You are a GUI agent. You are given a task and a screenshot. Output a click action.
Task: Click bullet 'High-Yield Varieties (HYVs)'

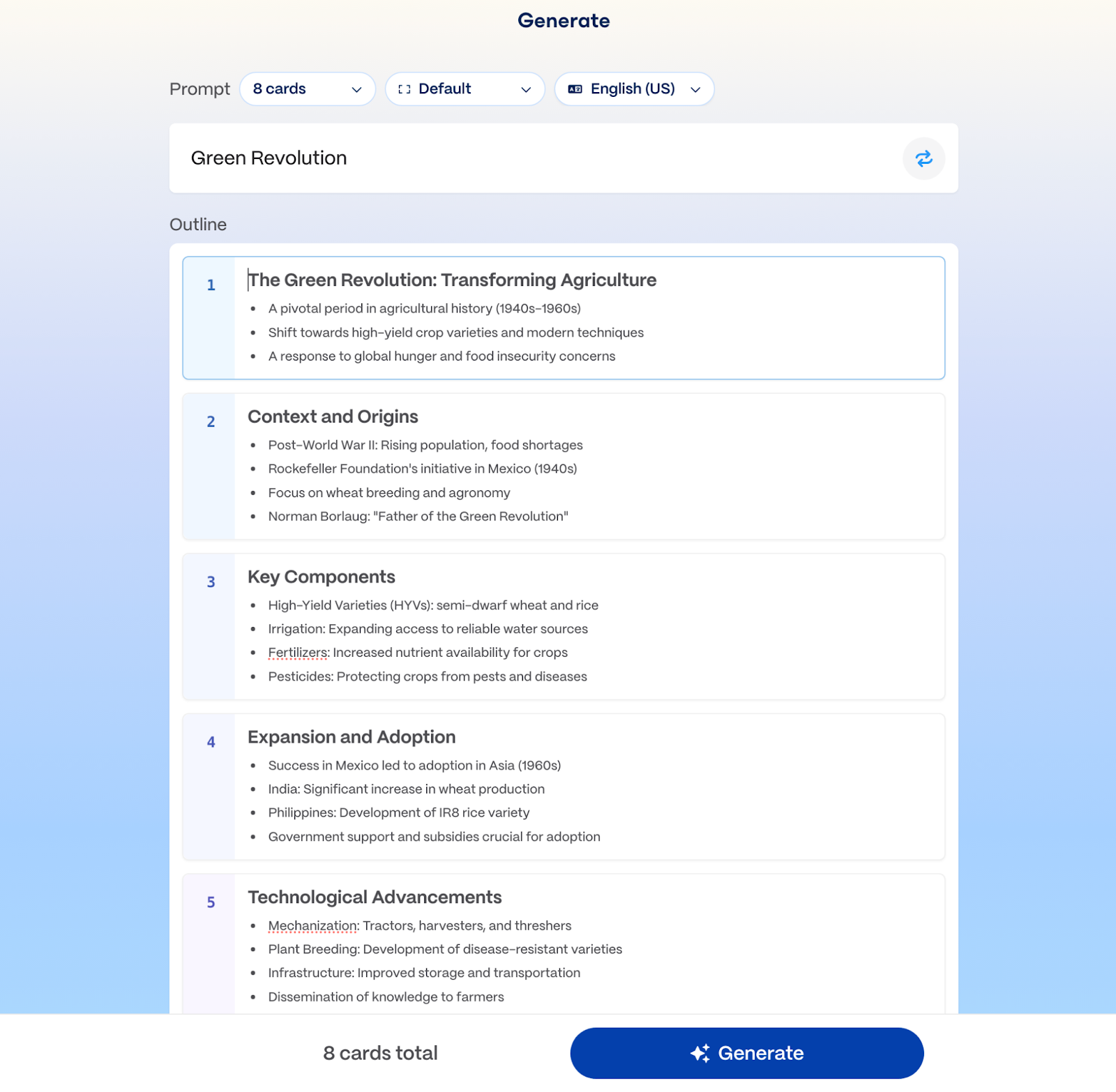tap(433, 606)
